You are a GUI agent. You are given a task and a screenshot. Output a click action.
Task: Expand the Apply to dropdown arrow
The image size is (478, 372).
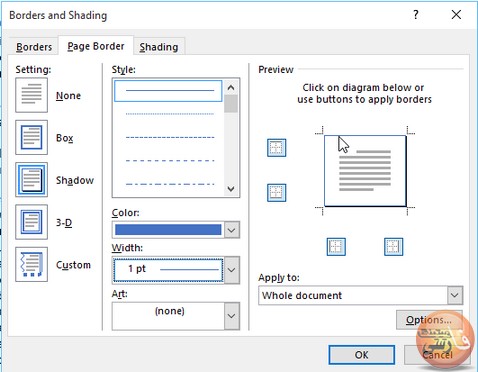455,295
